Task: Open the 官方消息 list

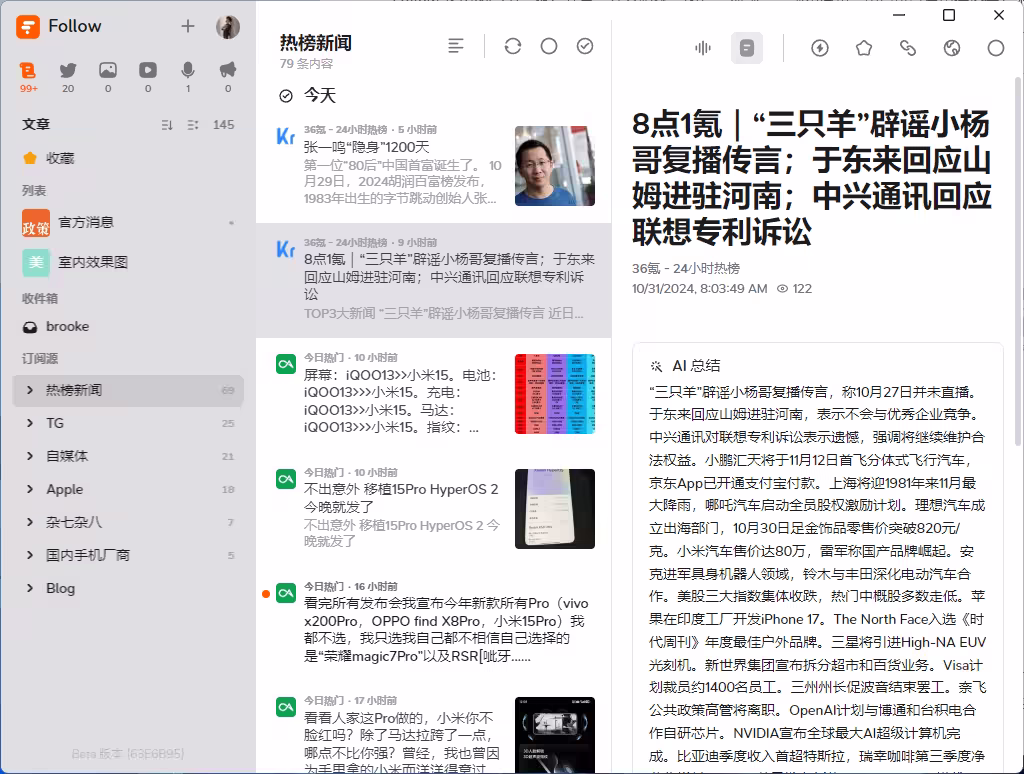Action: click(x=85, y=222)
